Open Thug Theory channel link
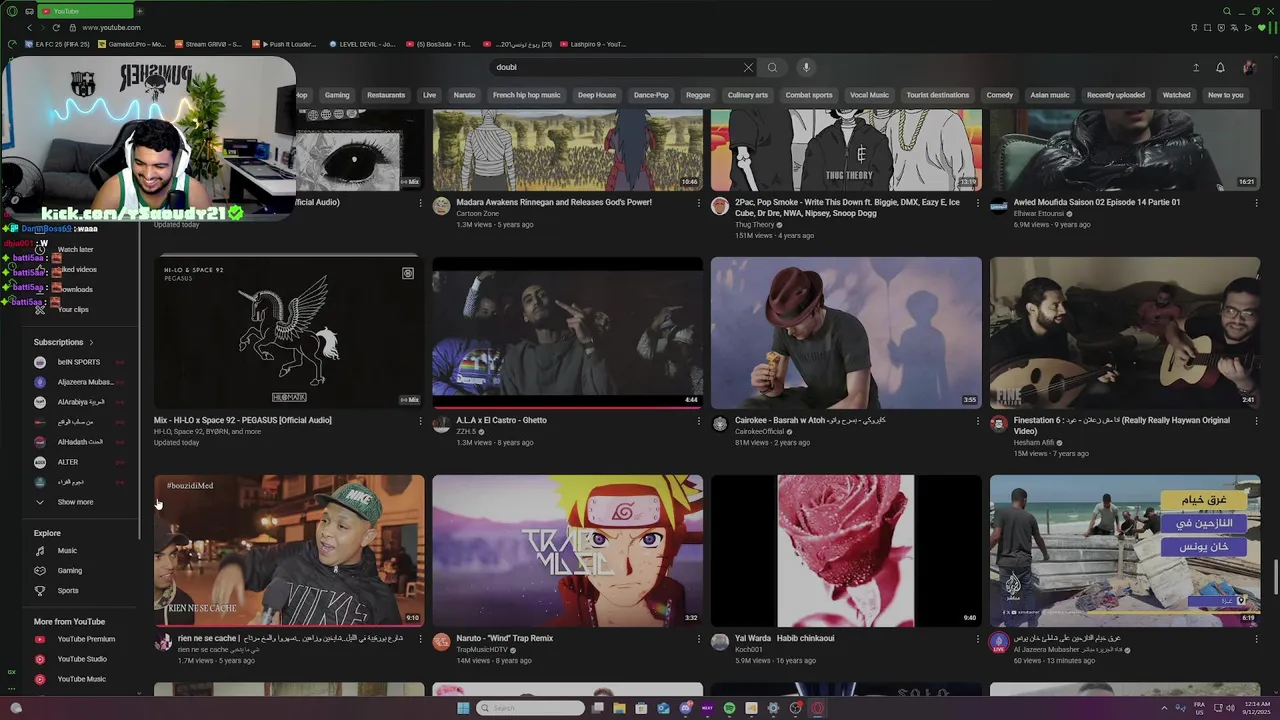Screen dimensions: 1280x720 click(x=754, y=224)
